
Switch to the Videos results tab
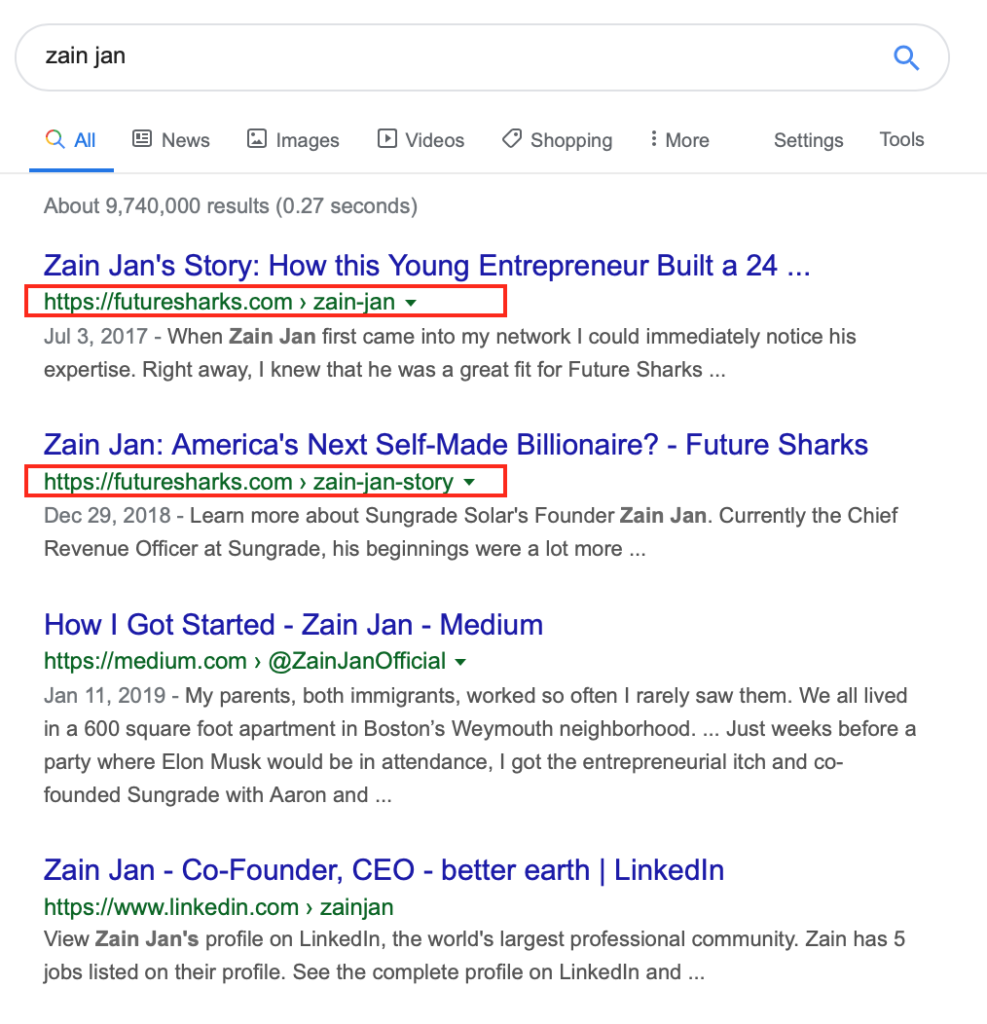point(421,139)
